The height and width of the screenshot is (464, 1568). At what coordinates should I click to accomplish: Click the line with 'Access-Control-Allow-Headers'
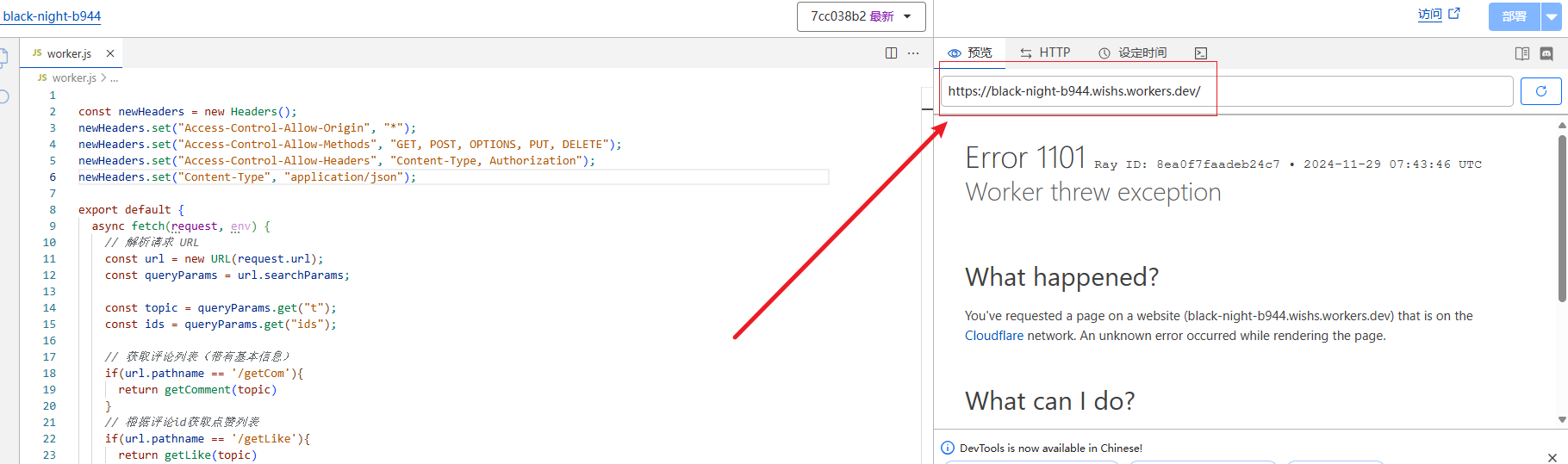pyautogui.click(x=337, y=161)
